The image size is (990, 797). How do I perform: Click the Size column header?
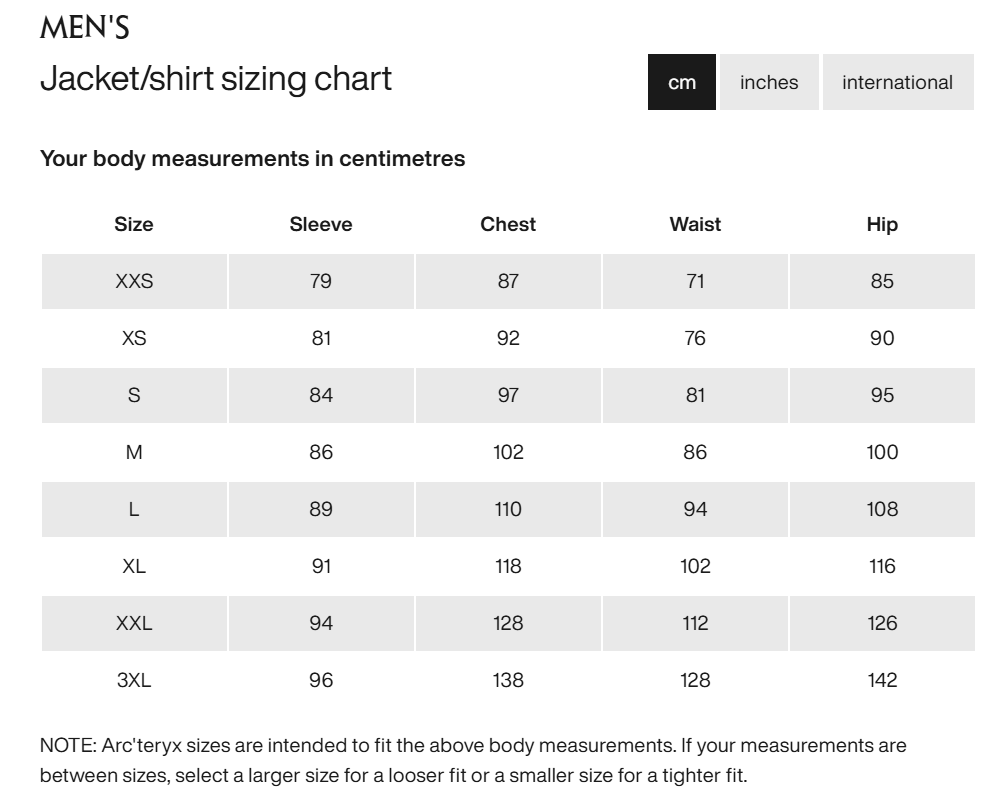(x=134, y=224)
